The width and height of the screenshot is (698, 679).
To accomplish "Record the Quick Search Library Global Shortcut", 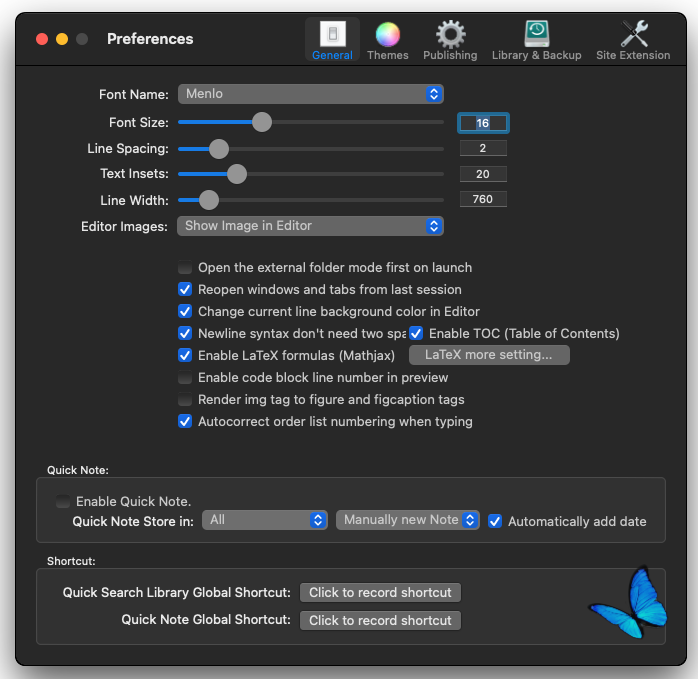I will [380, 593].
